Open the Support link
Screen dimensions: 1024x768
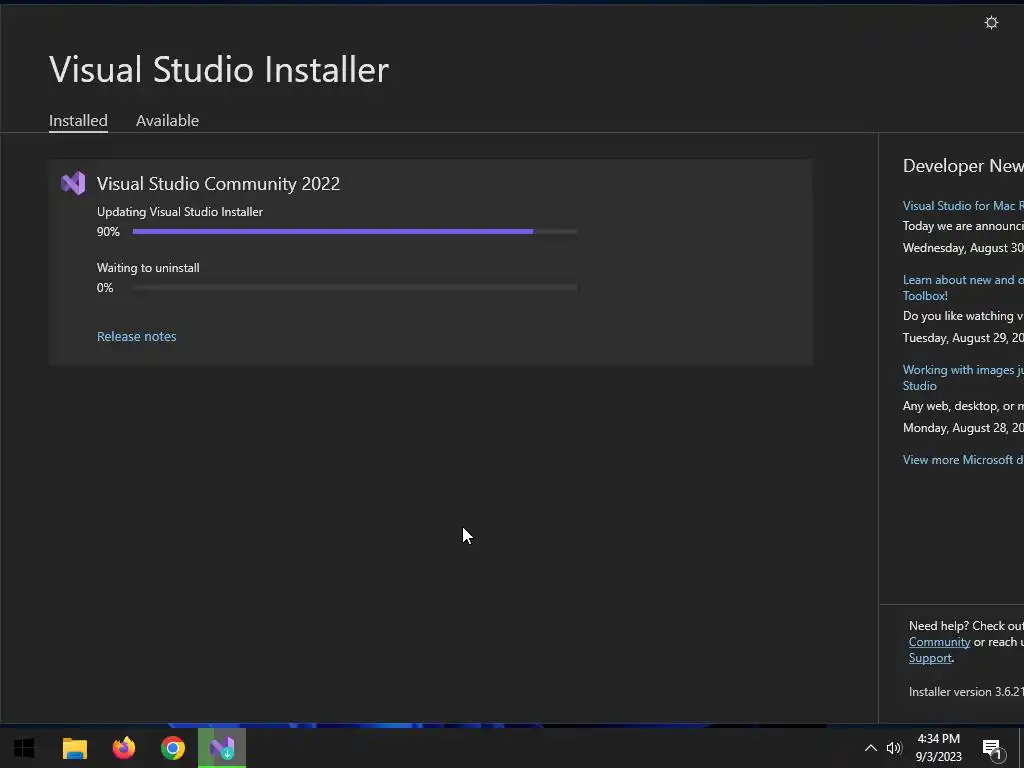click(930, 658)
